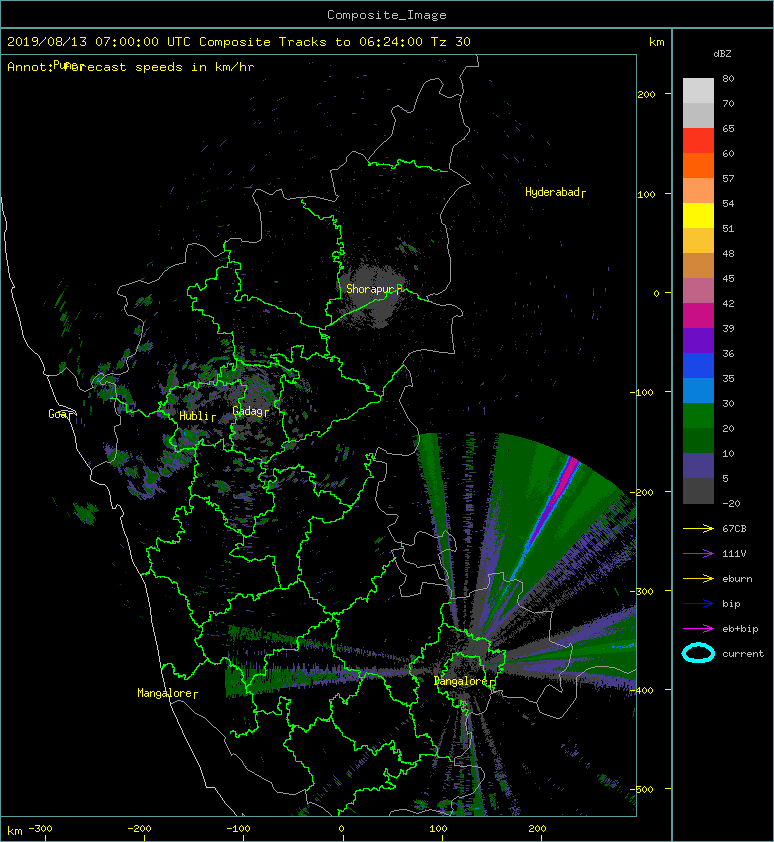The image size is (774, 842).
Task: Click the cyan ellipse beside 'current'
Action: coord(698,653)
